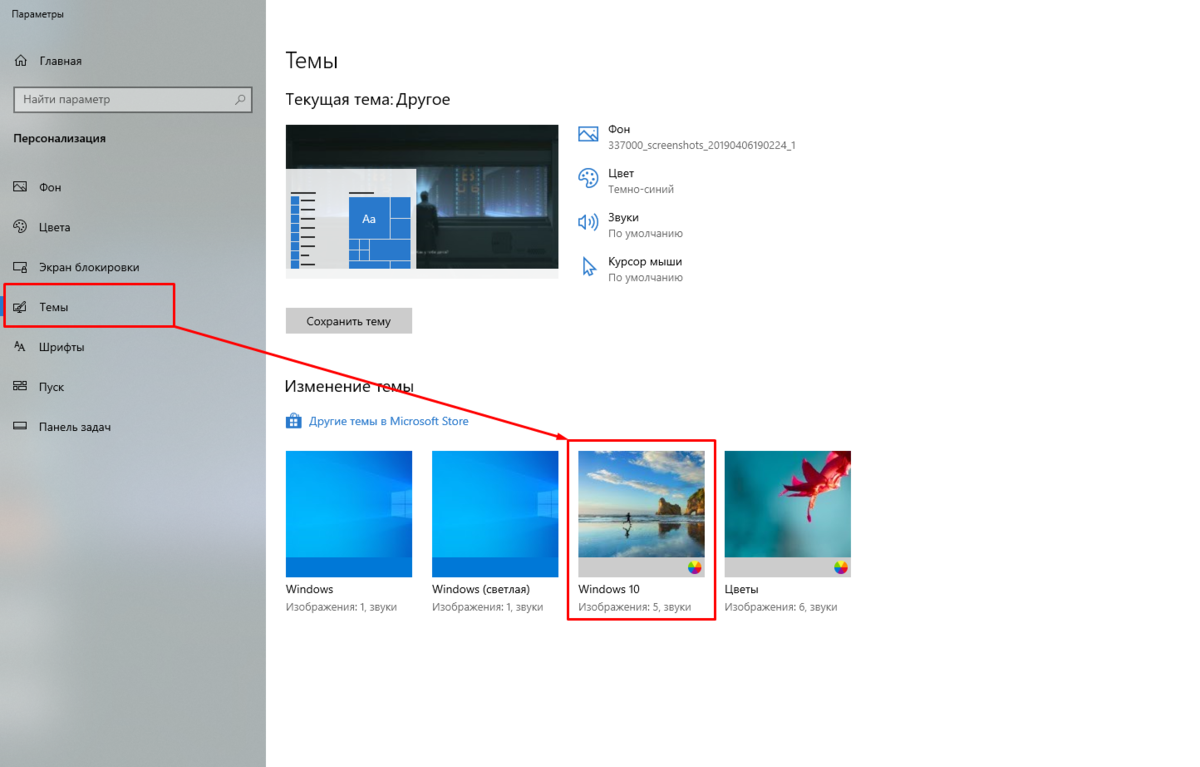Open the Курсор мыши setting
Image resolution: width=1200 pixels, height=767 pixels.
coord(631,269)
